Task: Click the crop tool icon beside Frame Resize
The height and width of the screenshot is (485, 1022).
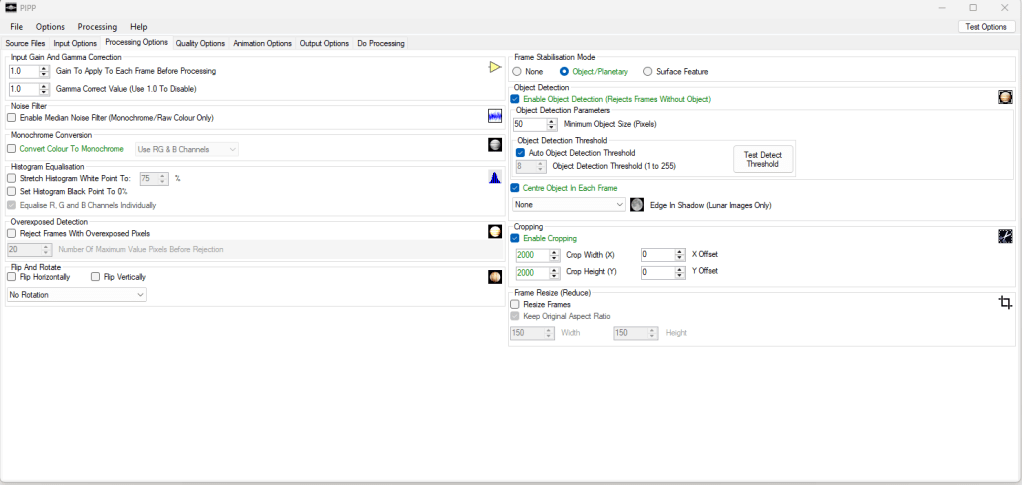Action: 1005,303
